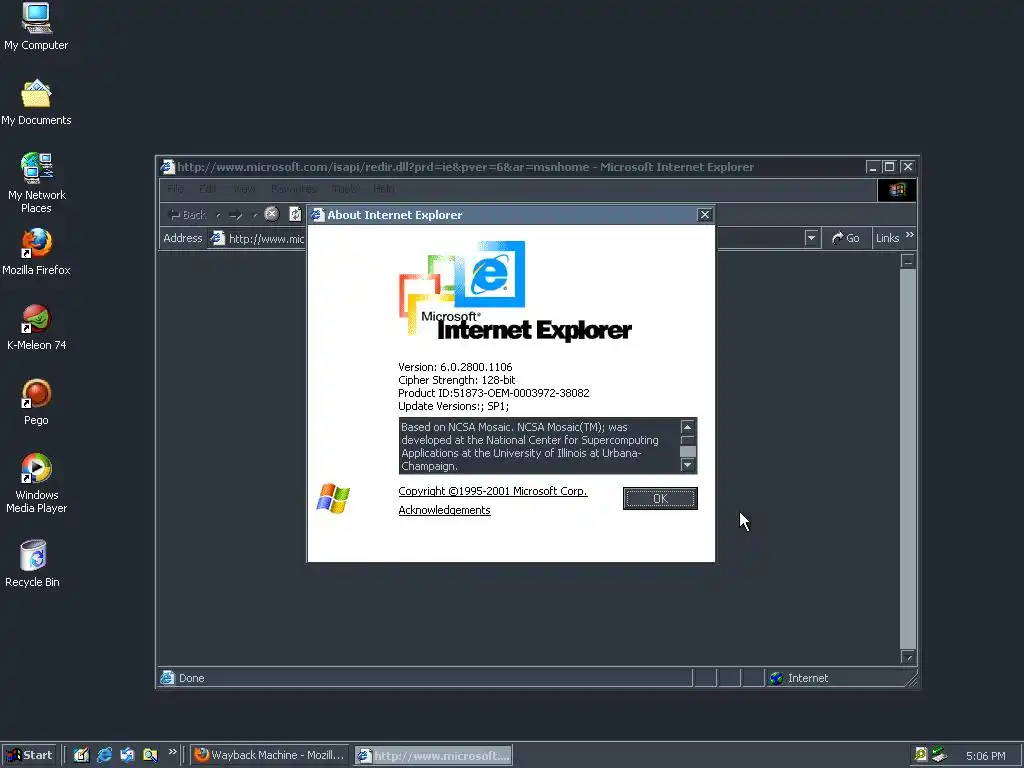Click the Cipher Strength: 128-bit text

coord(456,380)
